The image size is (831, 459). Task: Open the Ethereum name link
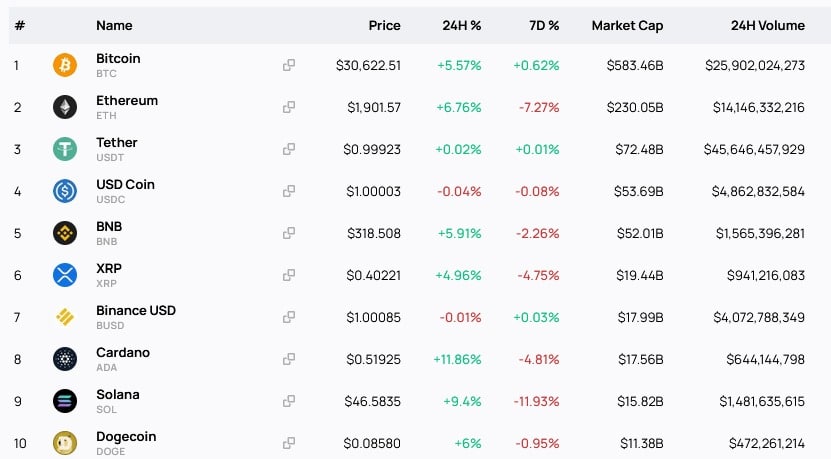tap(127, 101)
